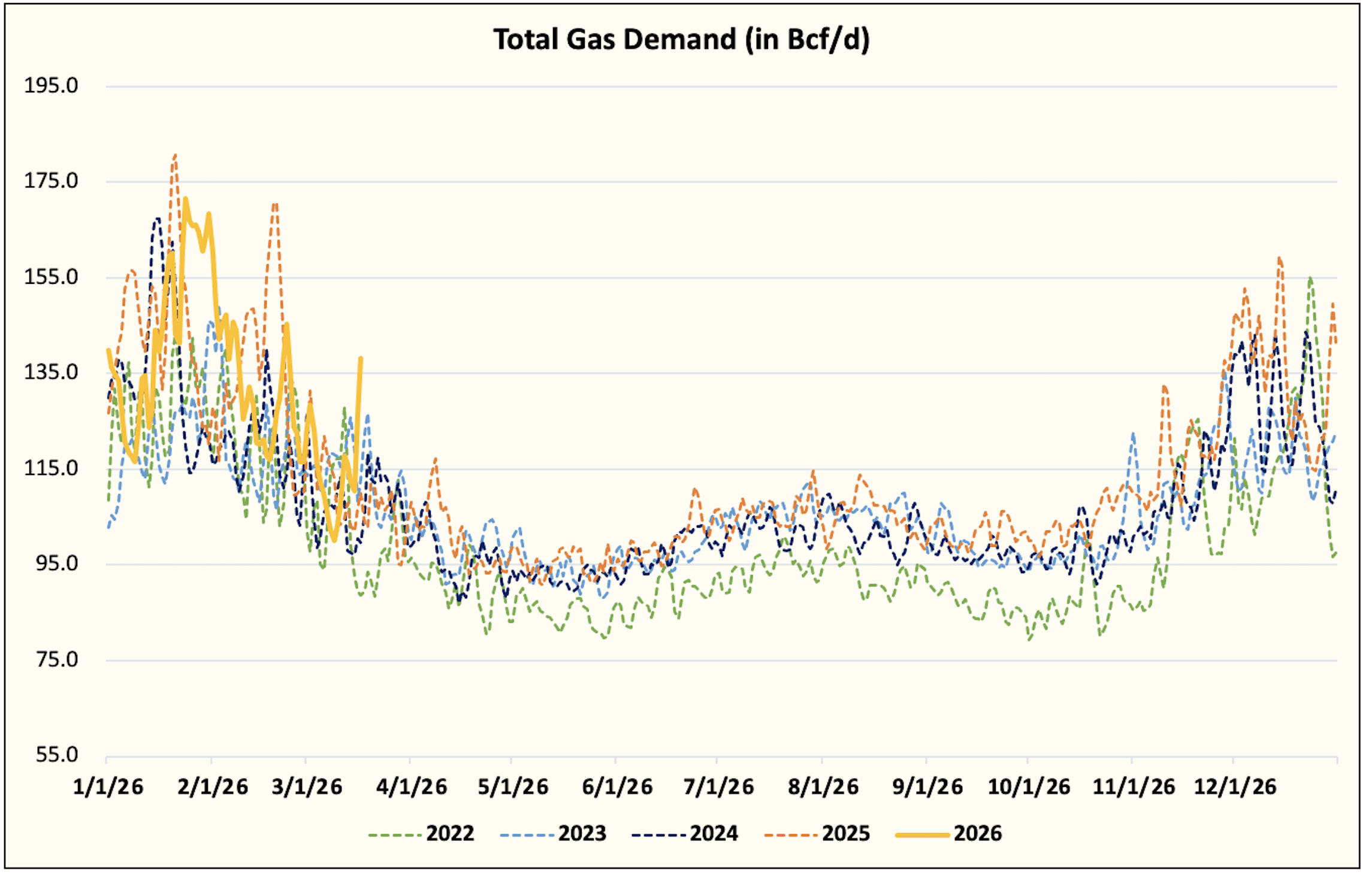
Task: Click the chart title Total Gas Demand
Action: tap(681, 41)
